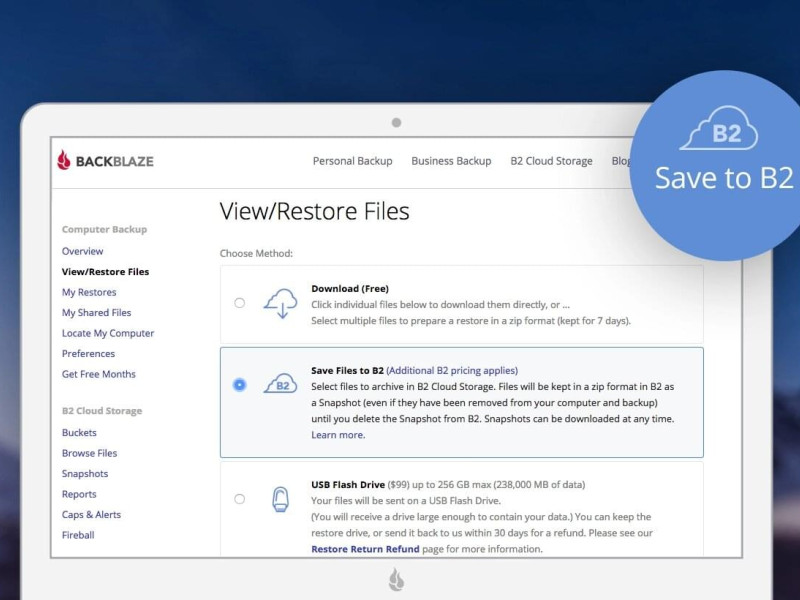Click Additional B2 pricing applies link
This screenshot has height=600, width=800.
point(452,370)
